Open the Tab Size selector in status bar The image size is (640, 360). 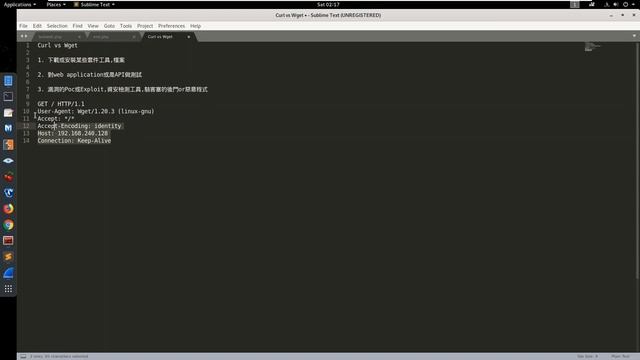click(x=587, y=356)
